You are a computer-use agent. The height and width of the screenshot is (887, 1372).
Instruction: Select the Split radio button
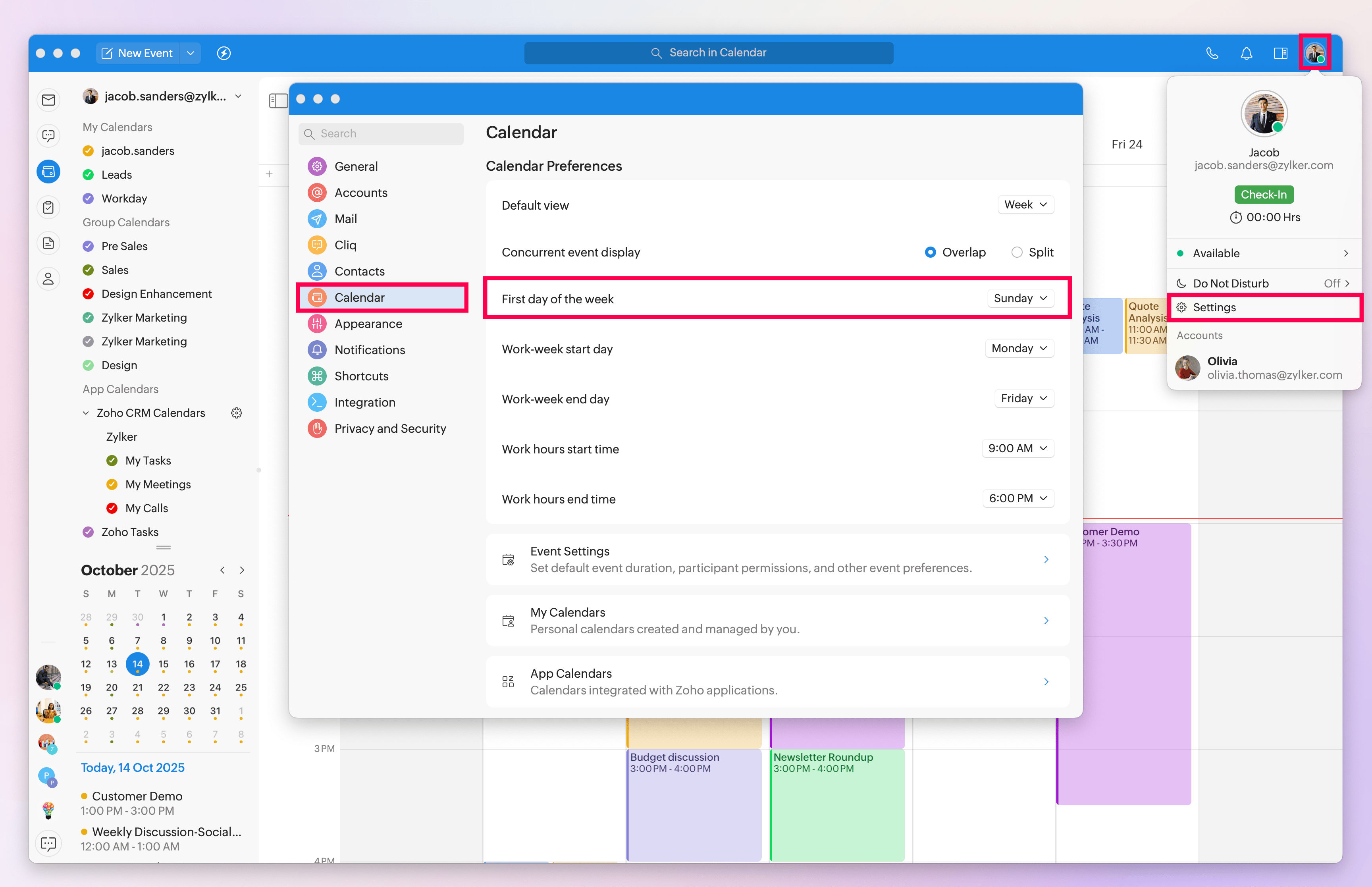(1017, 252)
